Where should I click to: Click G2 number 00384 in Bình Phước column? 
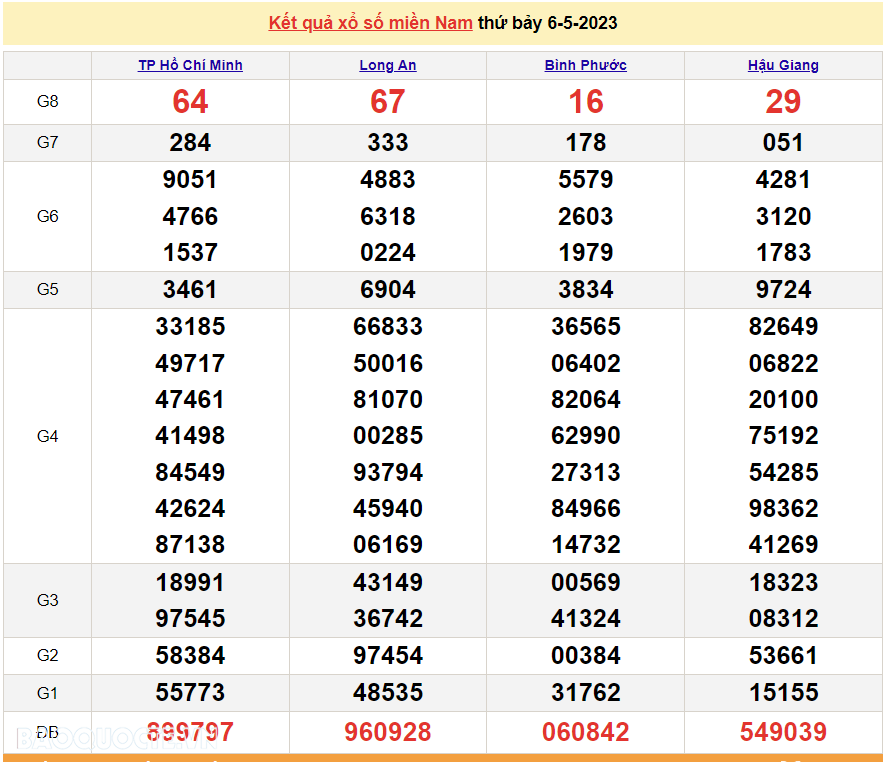click(x=586, y=656)
